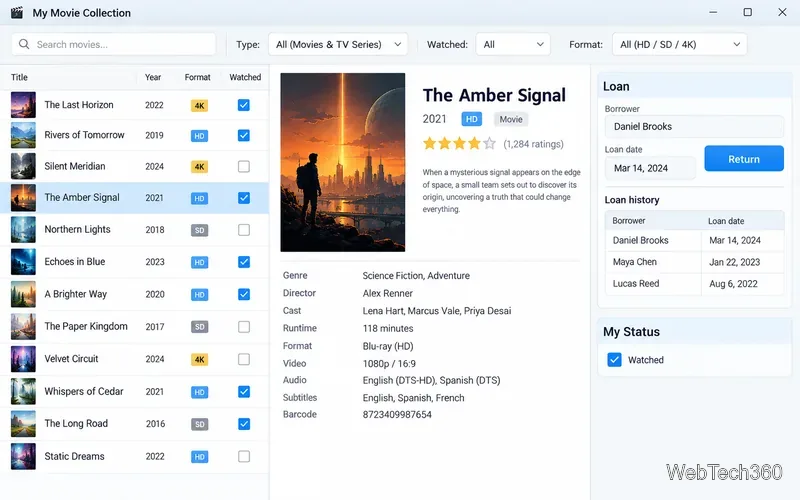Open the Static Dreams thumbnail
Image resolution: width=800 pixels, height=500 pixels.
coord(23,456)
